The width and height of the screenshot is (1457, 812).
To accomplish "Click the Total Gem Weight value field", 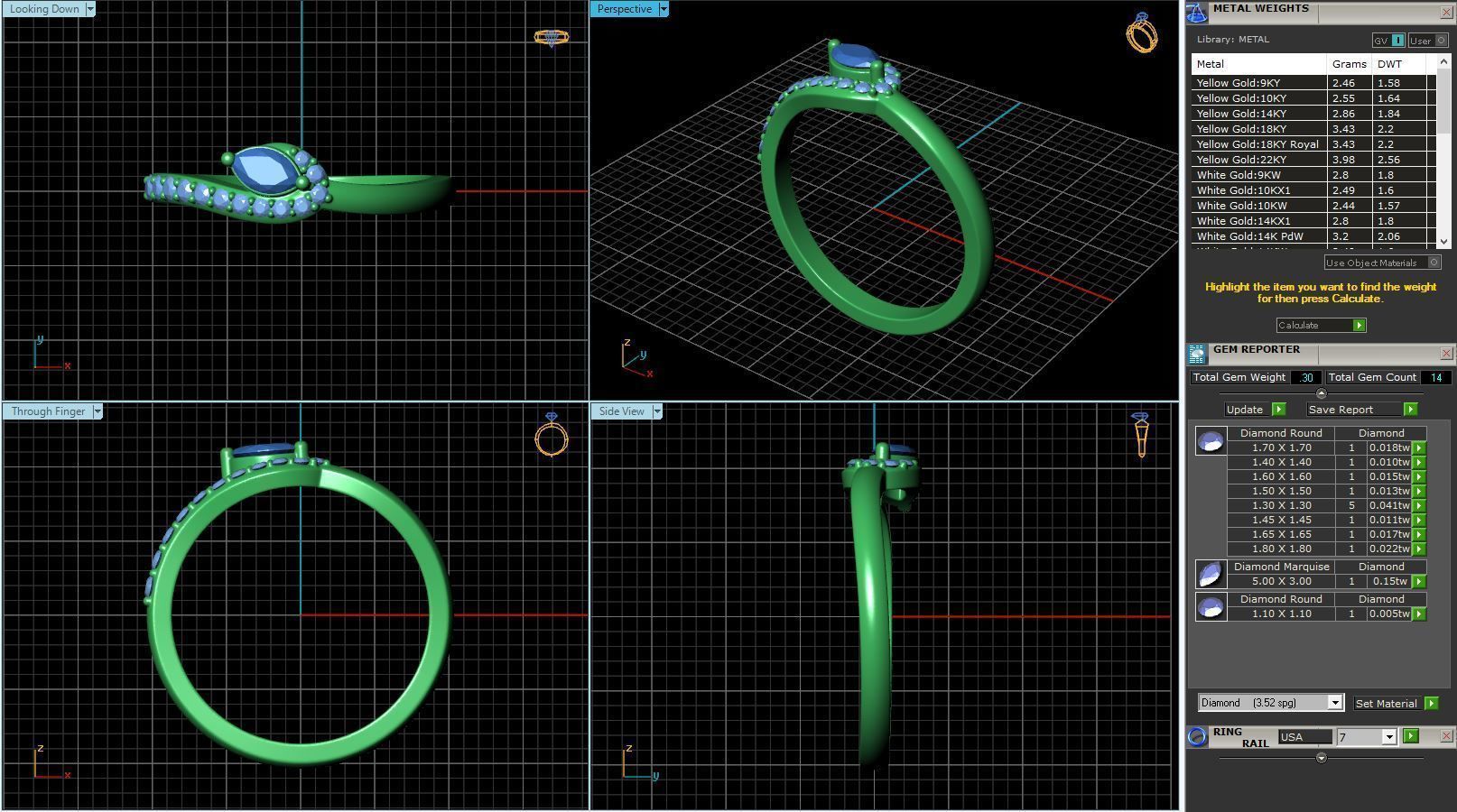I will click(x=1306, y=378).
